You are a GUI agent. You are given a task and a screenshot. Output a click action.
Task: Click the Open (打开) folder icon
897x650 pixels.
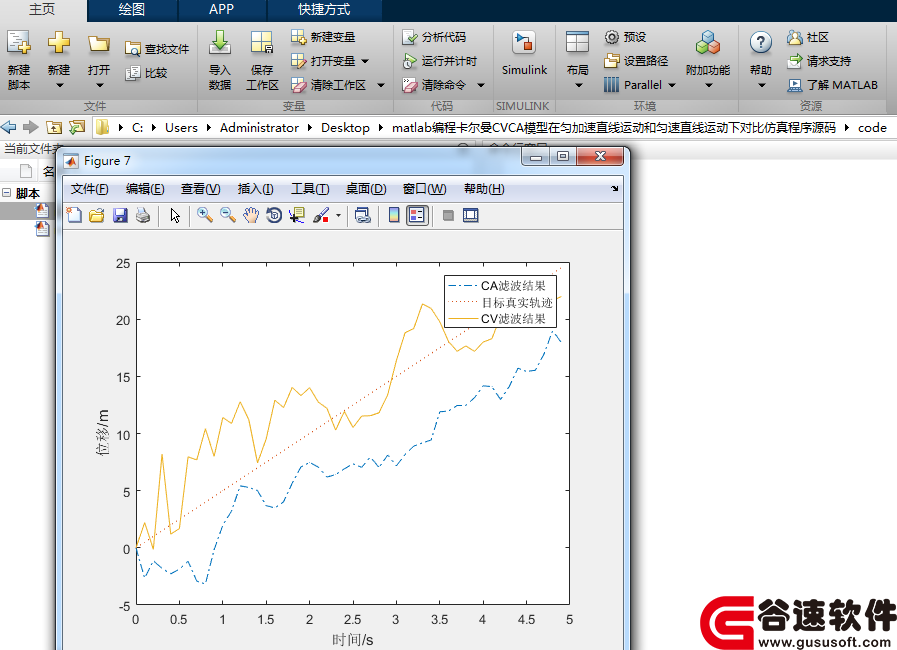pyautogui.click(x=98, y=43)
